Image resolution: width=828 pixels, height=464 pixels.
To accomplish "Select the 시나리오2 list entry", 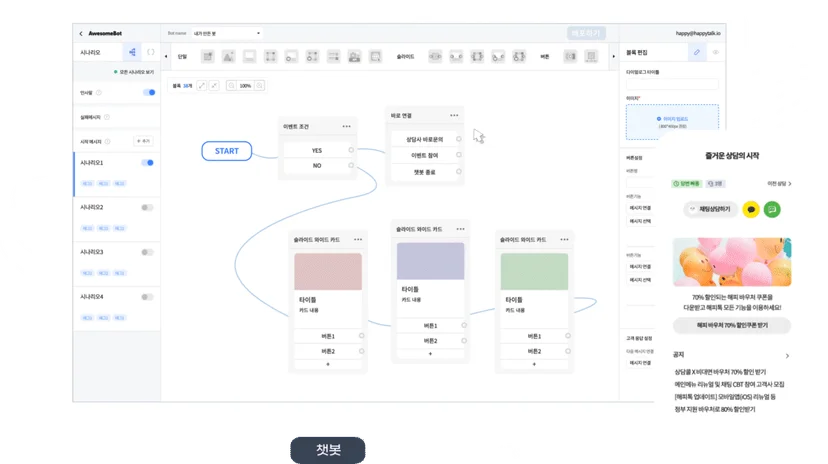I will coord(117,219).
